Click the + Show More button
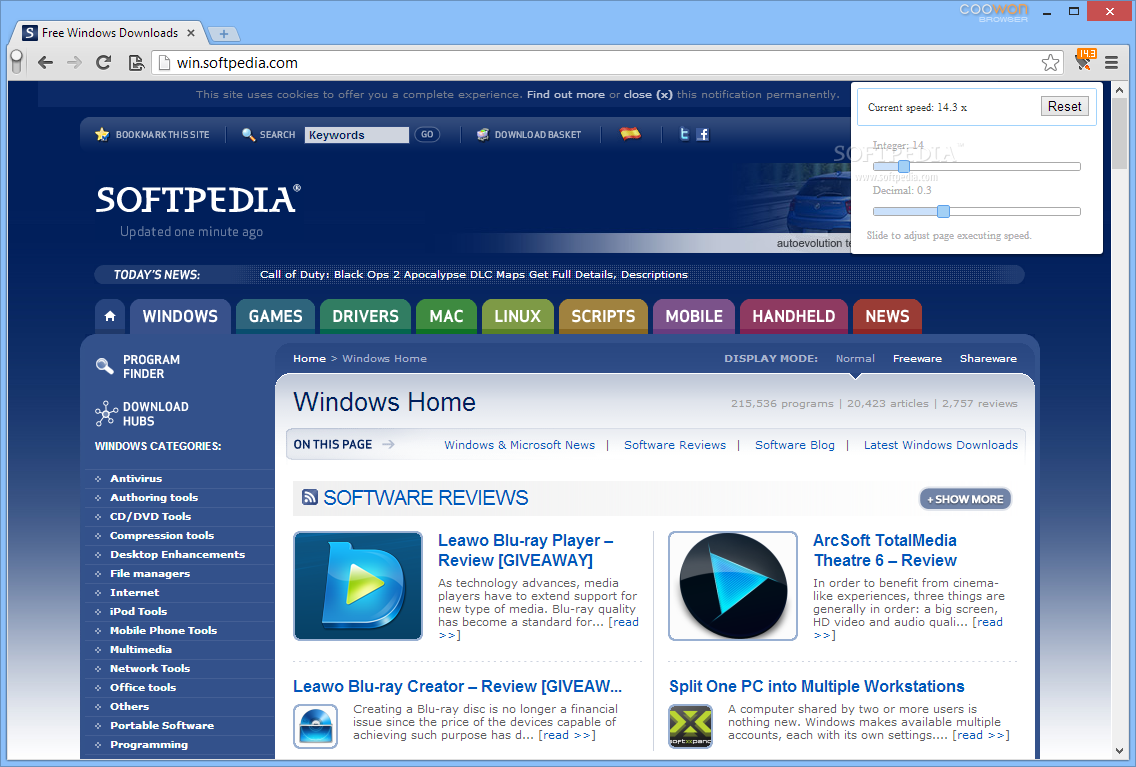 pyautogui.click(x=965, y=499)
